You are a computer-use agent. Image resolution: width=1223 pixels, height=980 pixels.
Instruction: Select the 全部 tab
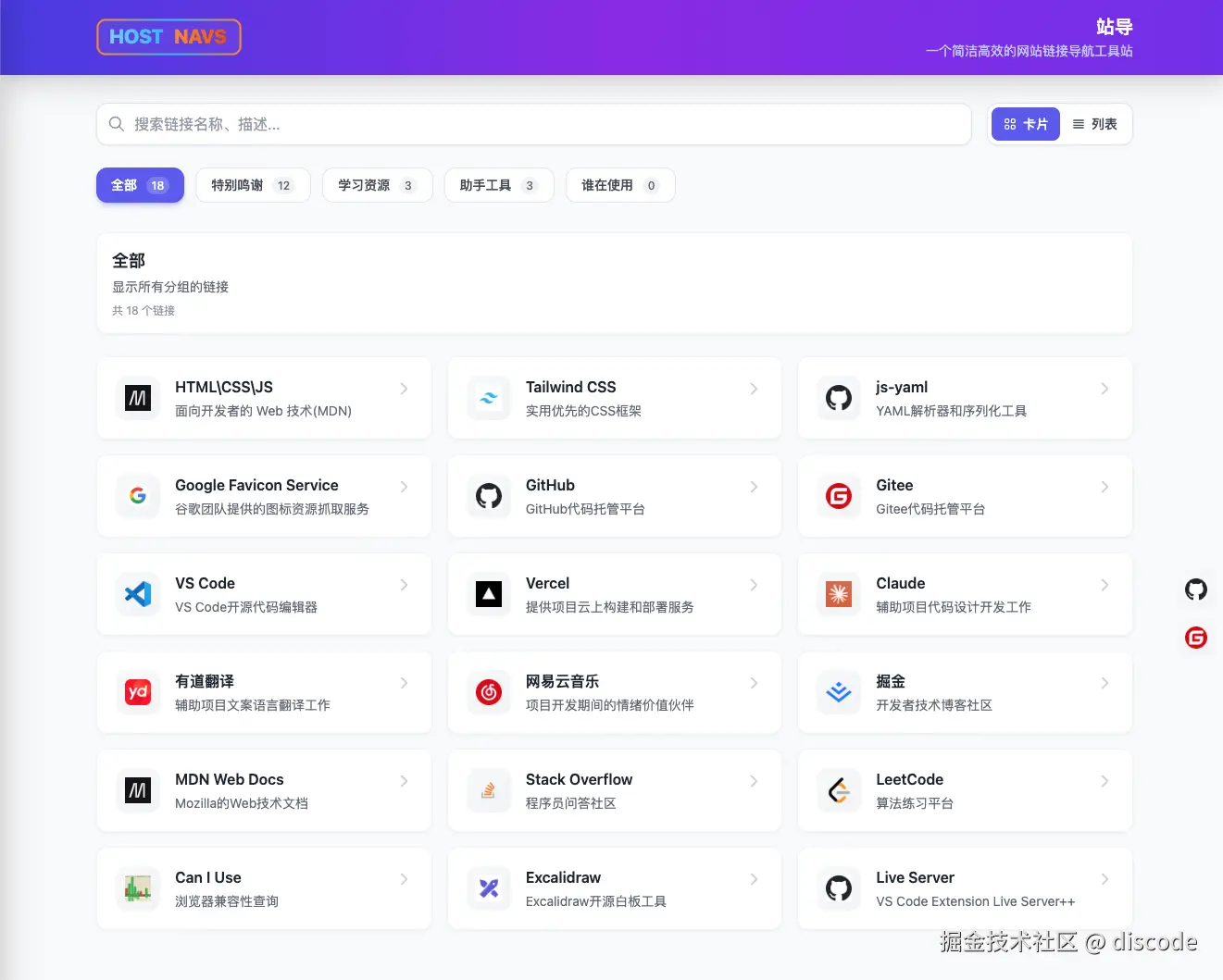tap(140, 185)
